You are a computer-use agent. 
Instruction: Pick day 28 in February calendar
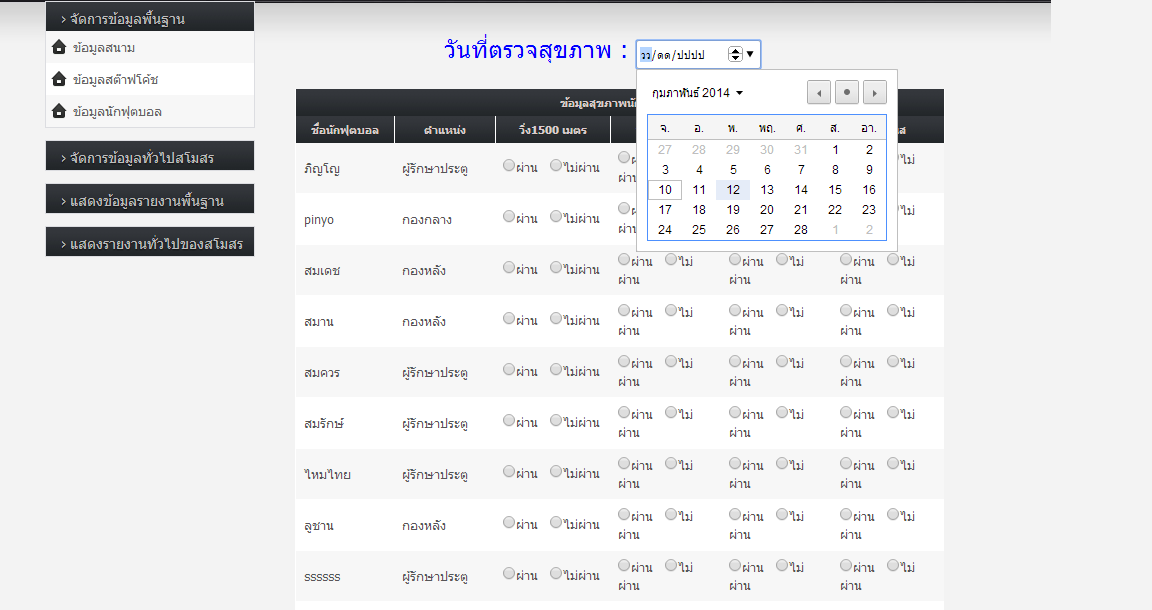point(801,229)
